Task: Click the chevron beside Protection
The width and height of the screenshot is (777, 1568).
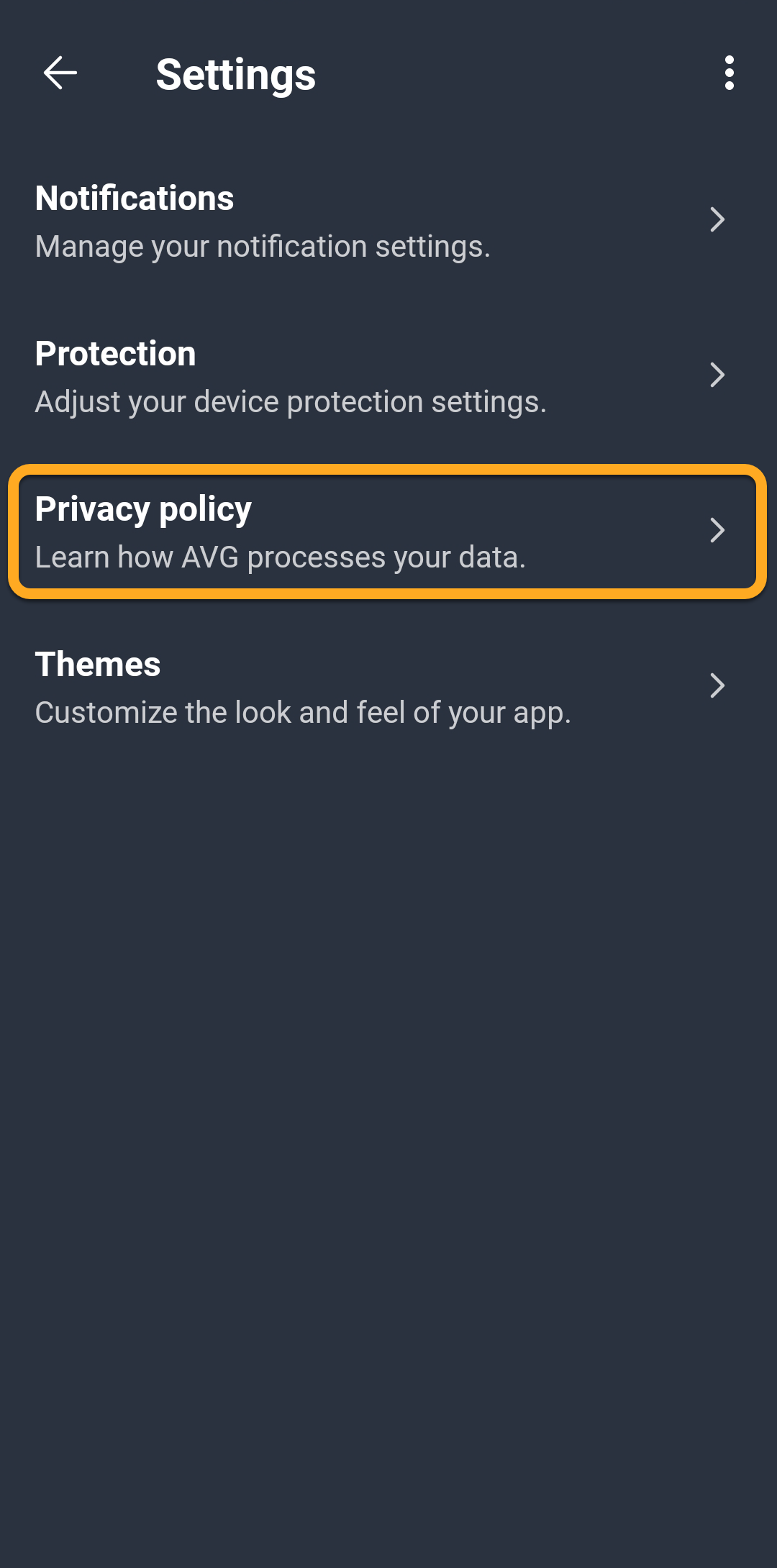Action: (x=717, y=375)
